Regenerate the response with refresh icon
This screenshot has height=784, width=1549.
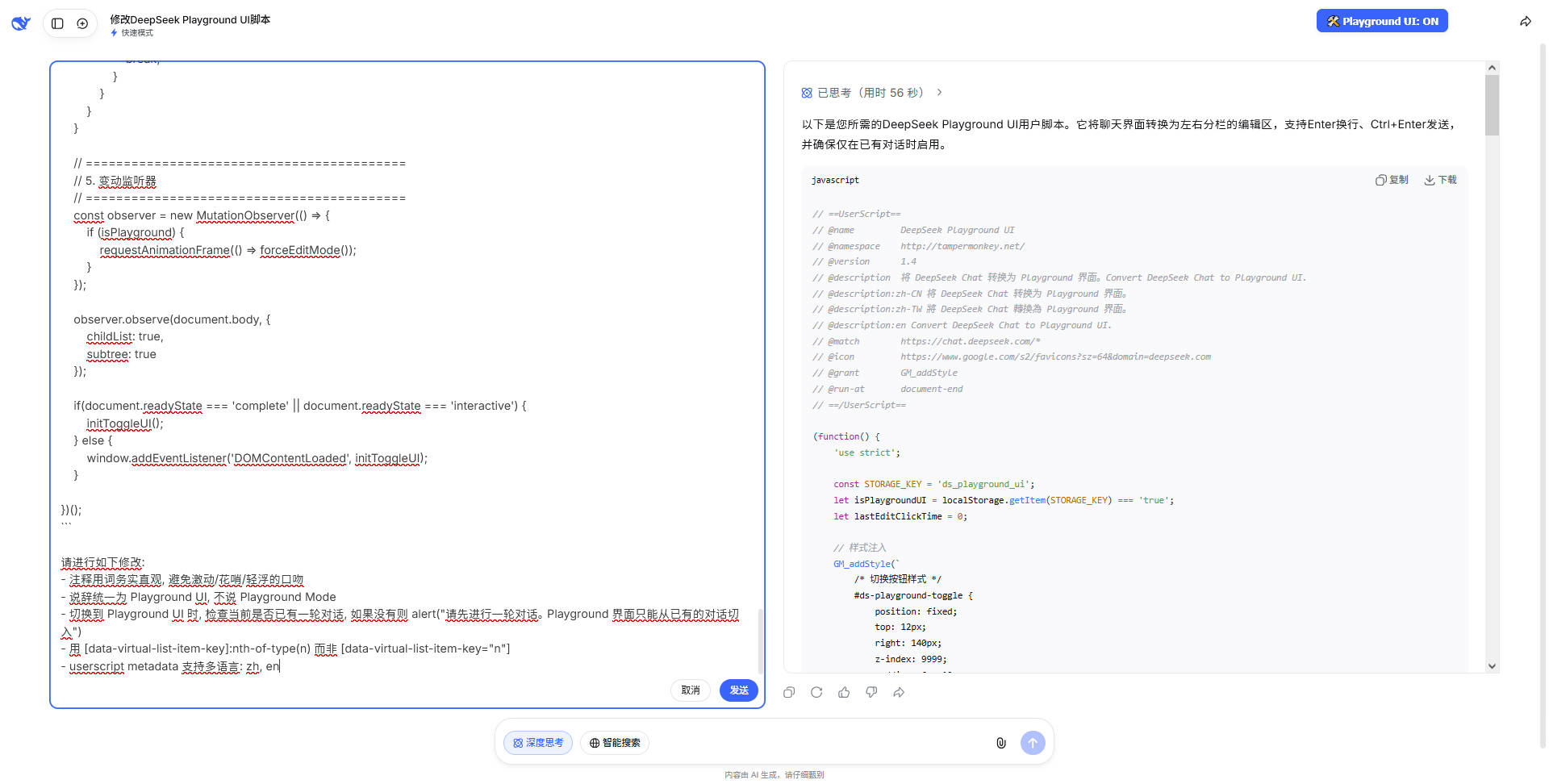click(x=816, y=692)
